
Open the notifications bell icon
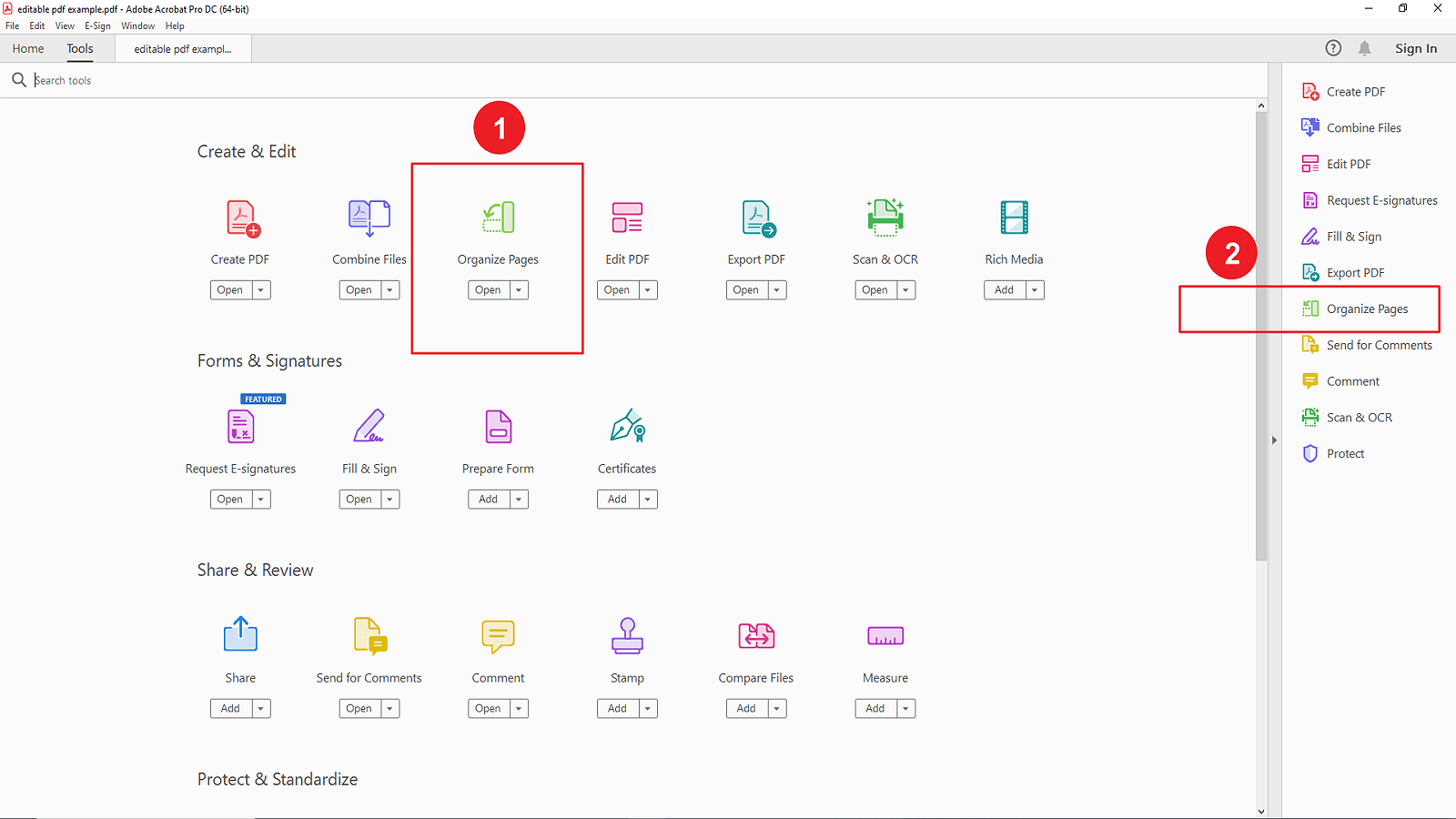pyautogui.click(x=1364, y=48)
